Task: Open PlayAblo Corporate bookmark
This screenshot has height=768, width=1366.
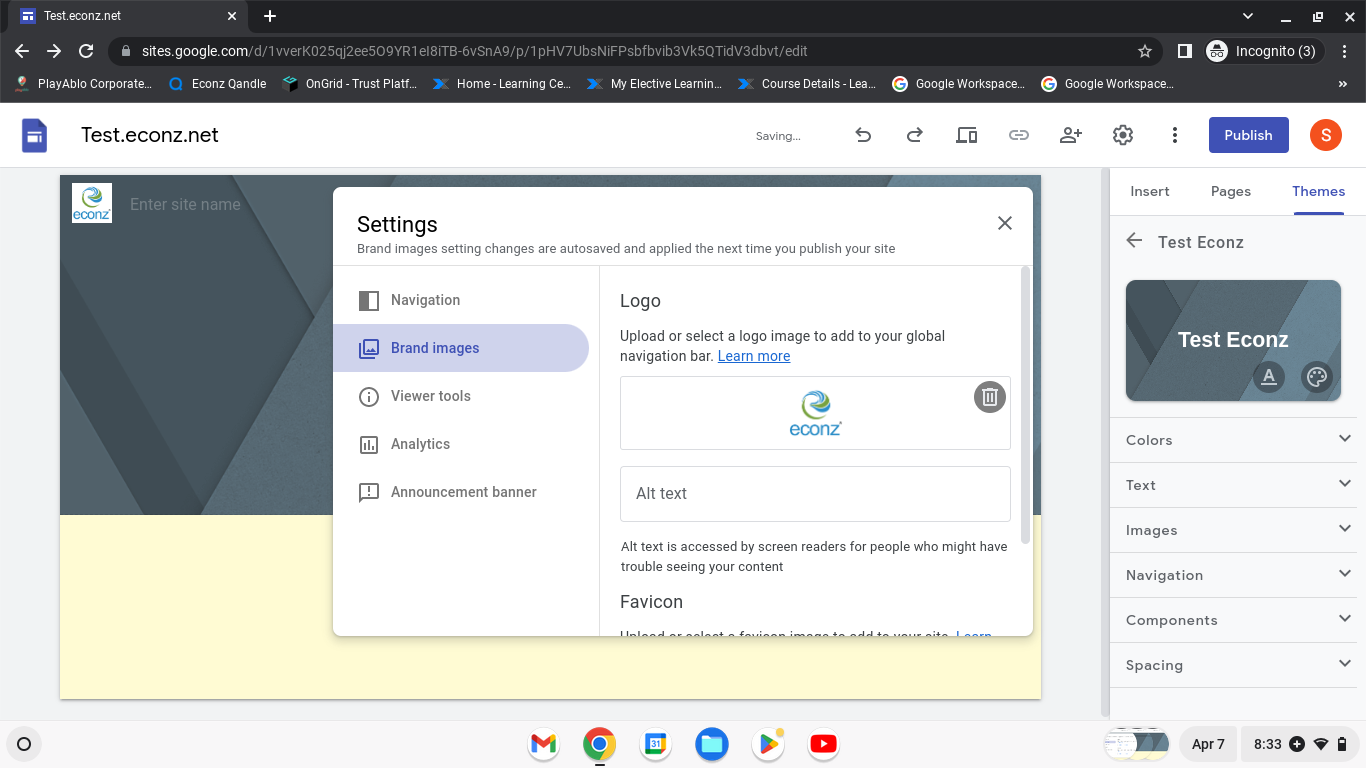Action: tap(84, 84)
